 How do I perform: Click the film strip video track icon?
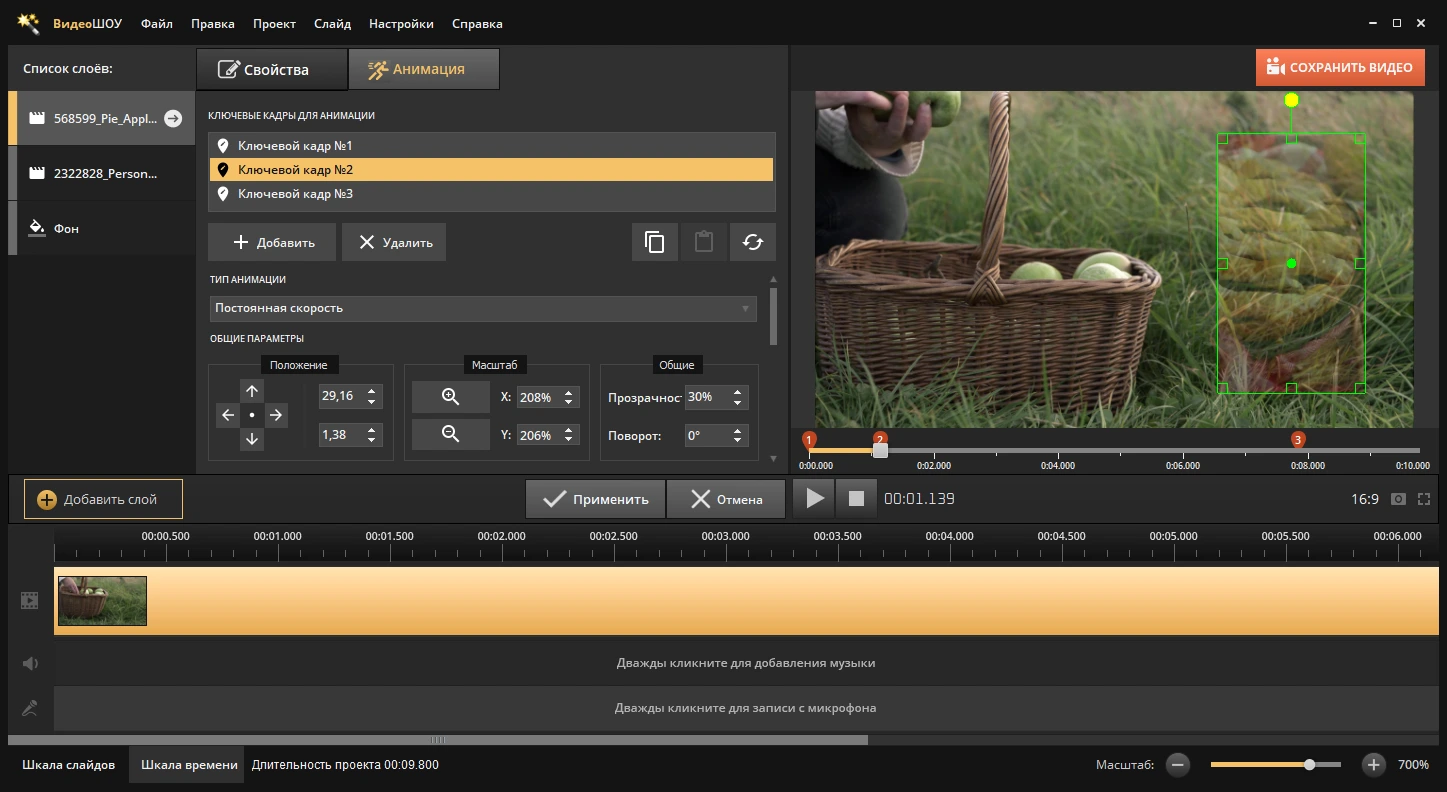[x=29, y=600]
